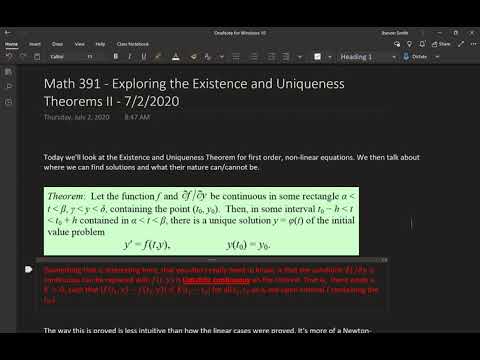The image size is (480, 360).
Task: Enter full screen mode with the arrows icon
Action: click(x=461, y=44)
